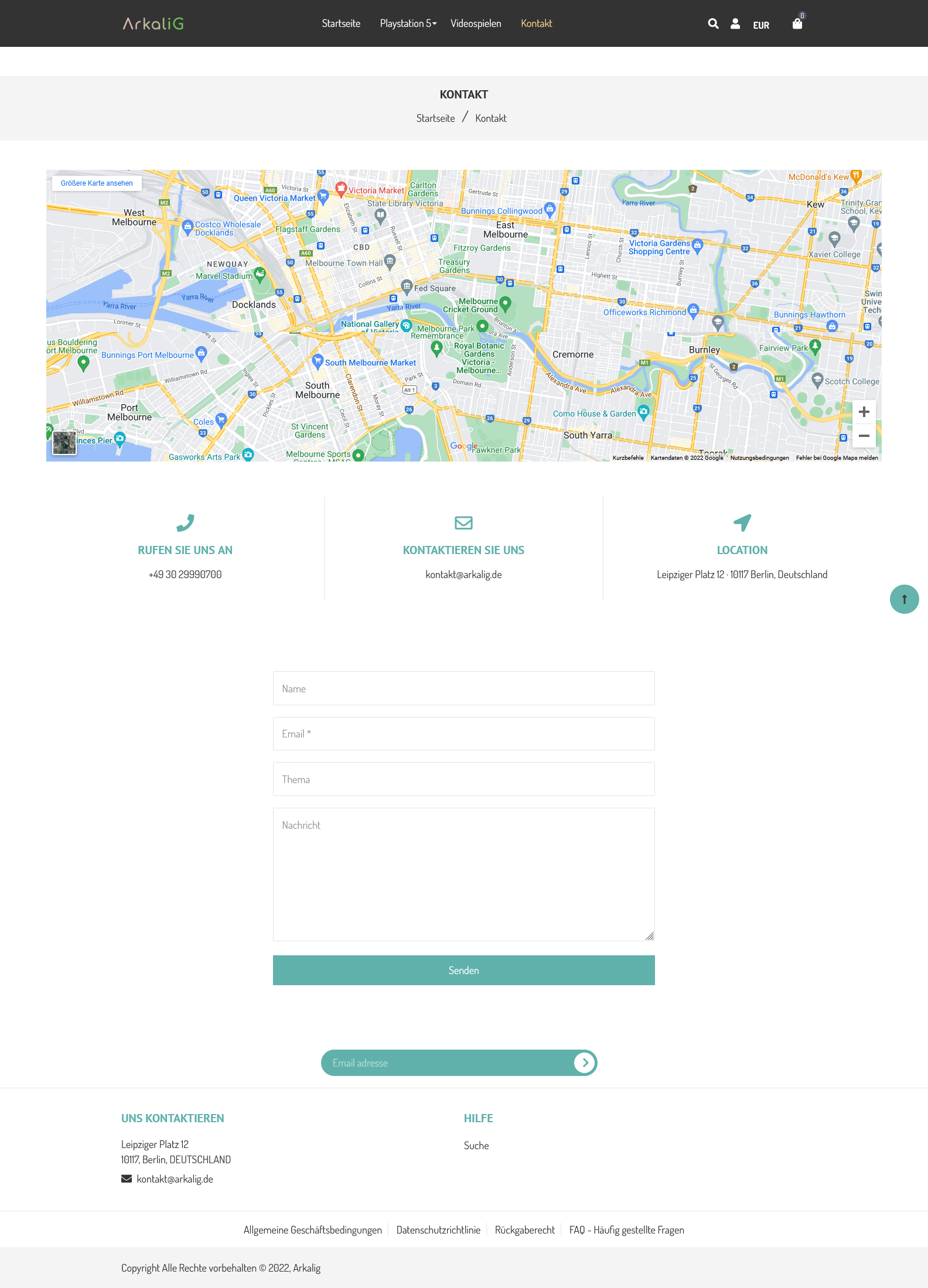
Task: Open the EUR currency selector
Action: click(x=761, y=25)
